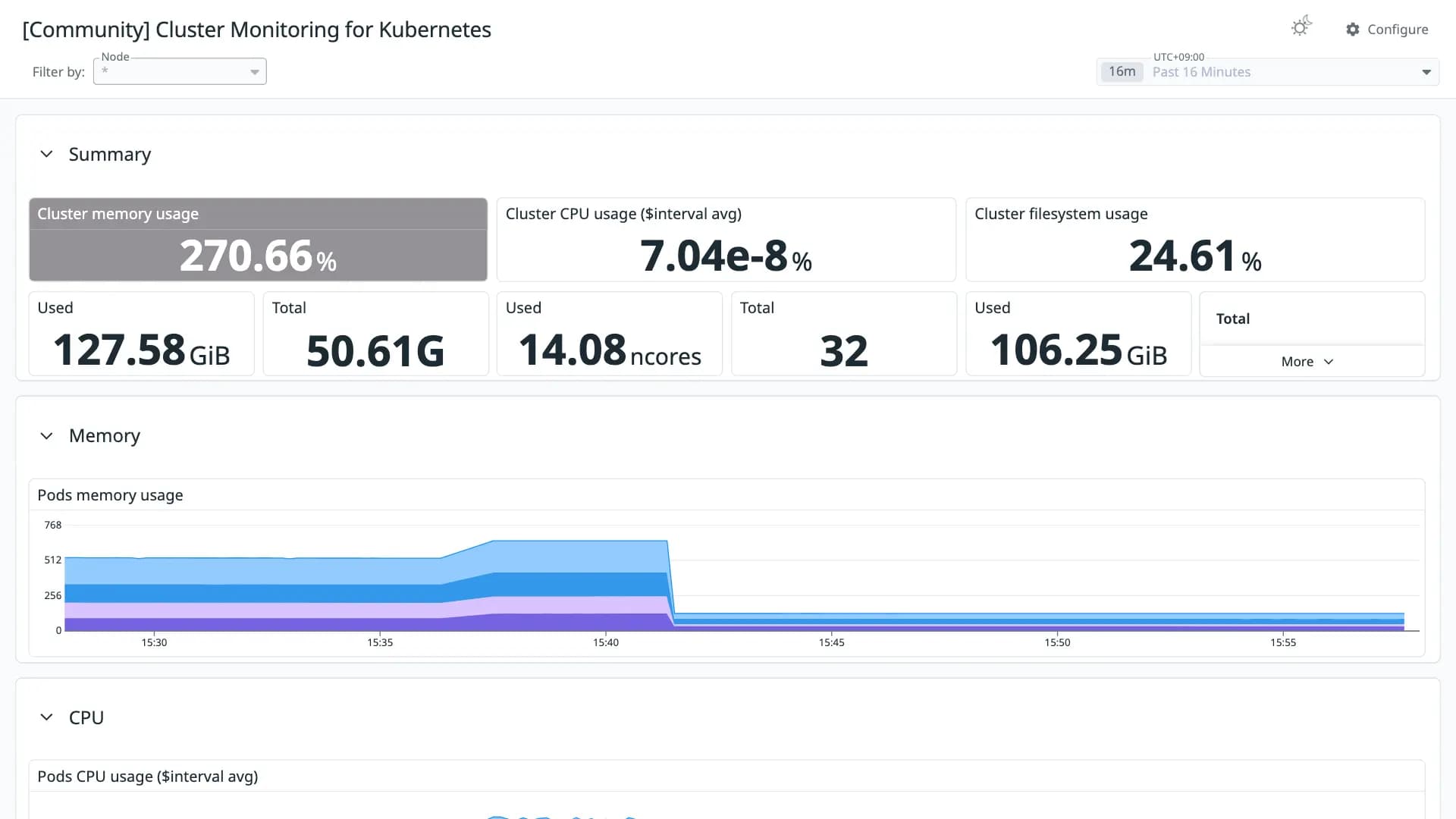1456x819 pixels.
Task: Open the Configure settings
Action: pos(1387,29)
